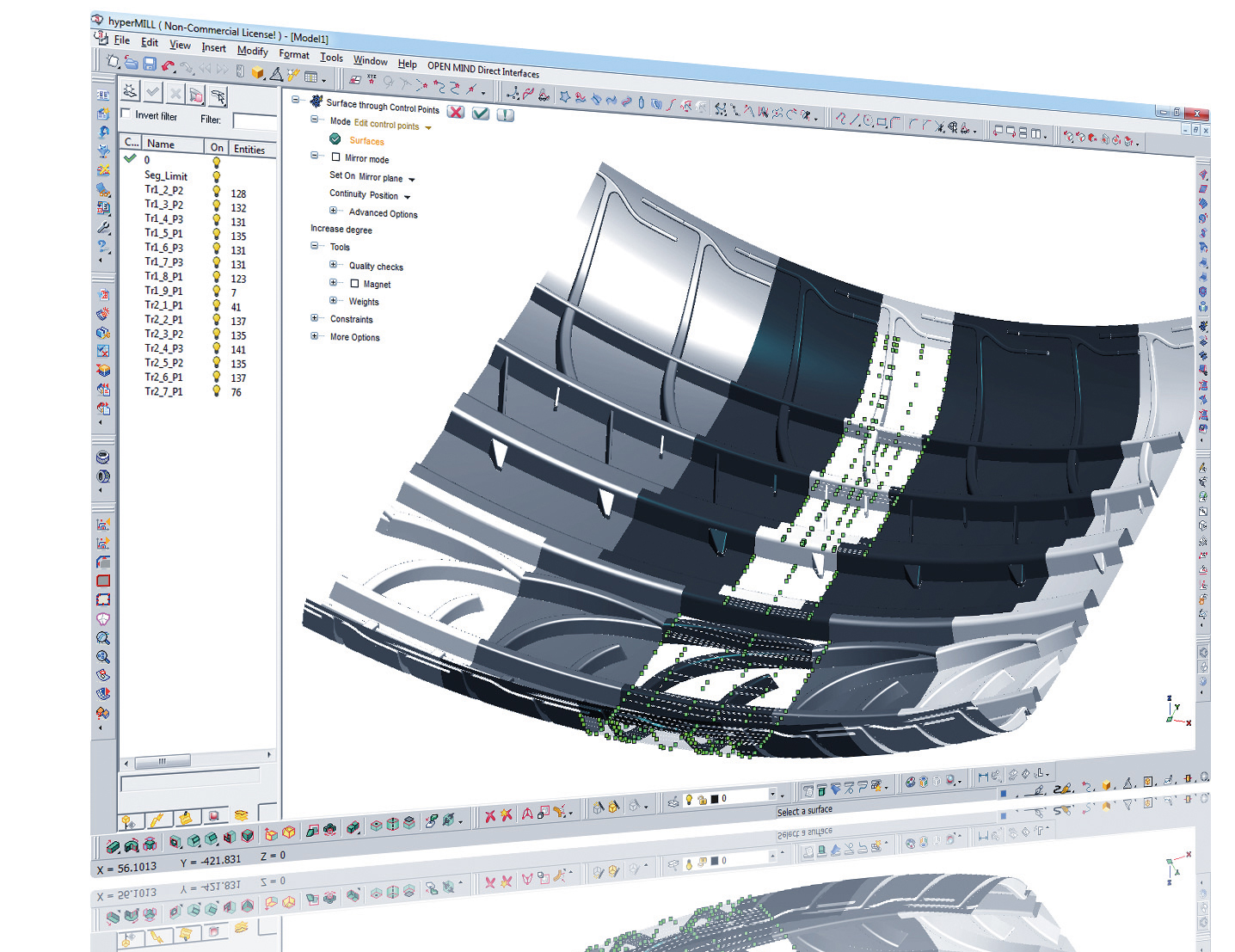The width and height of the screenshot is (1235, 952).
Task: Open the Modify menu
Action: point(252,51)
